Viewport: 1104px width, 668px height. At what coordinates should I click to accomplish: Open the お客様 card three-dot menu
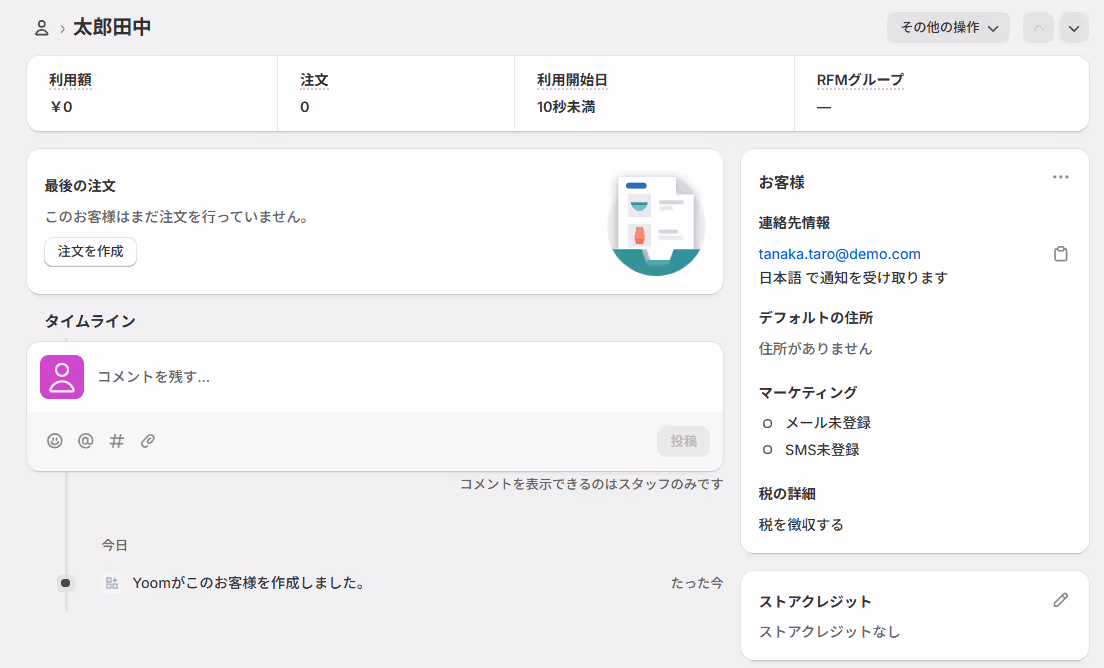1060,177
